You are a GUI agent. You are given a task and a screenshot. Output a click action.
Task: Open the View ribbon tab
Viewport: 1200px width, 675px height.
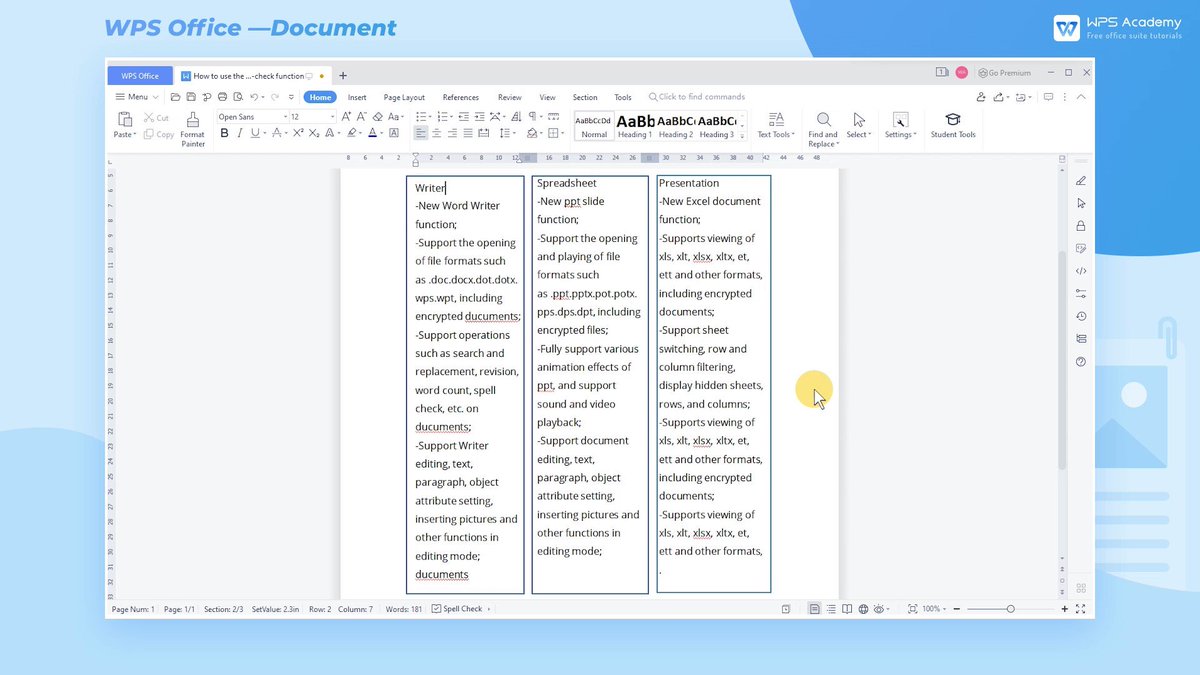coord(547,97)
